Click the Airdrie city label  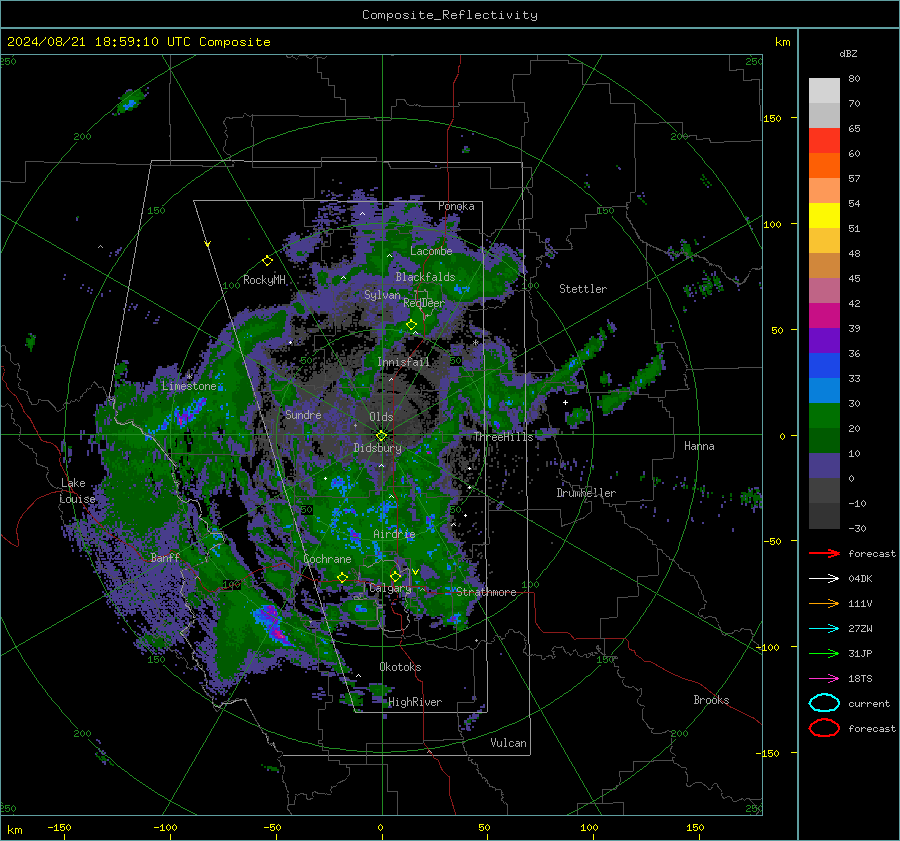[x=394, y=534]
